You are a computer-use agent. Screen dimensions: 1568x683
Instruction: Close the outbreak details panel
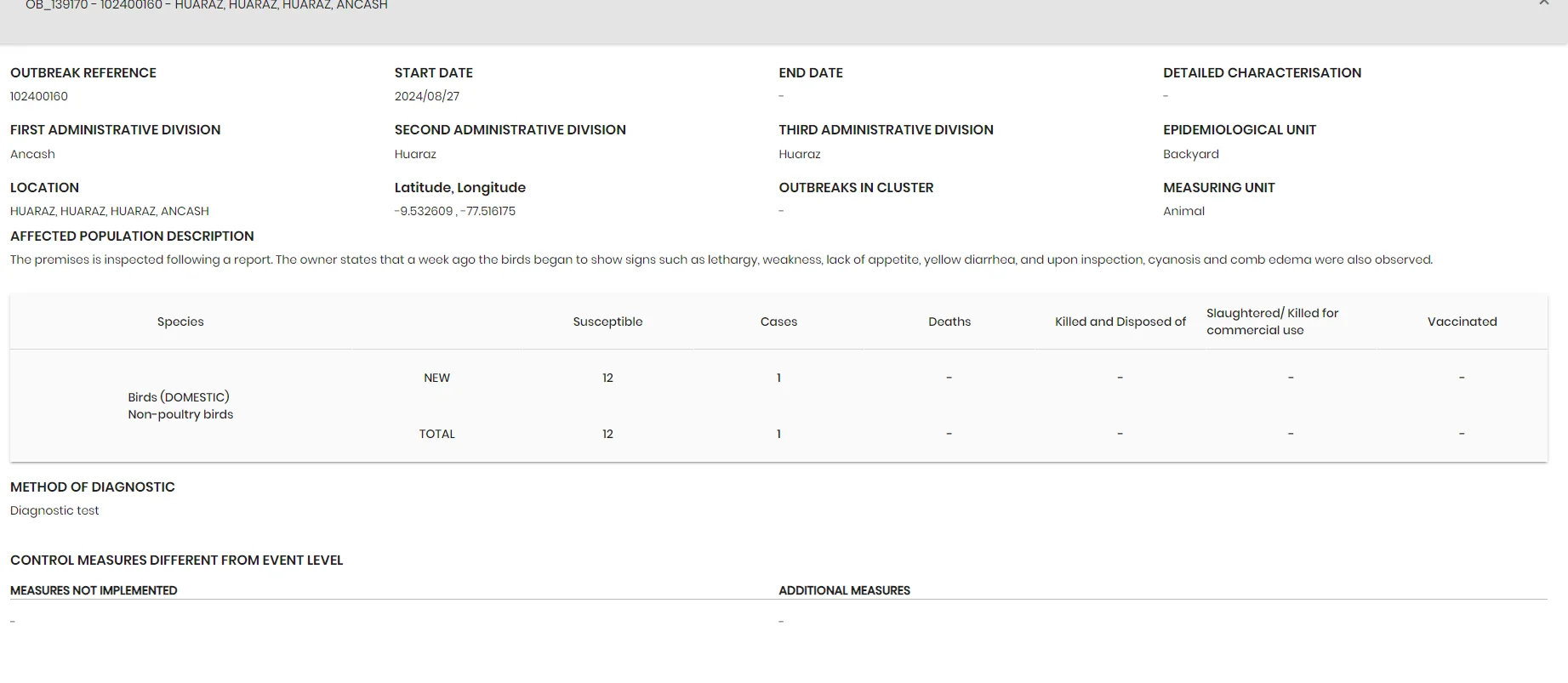[x=1543, y=3]
